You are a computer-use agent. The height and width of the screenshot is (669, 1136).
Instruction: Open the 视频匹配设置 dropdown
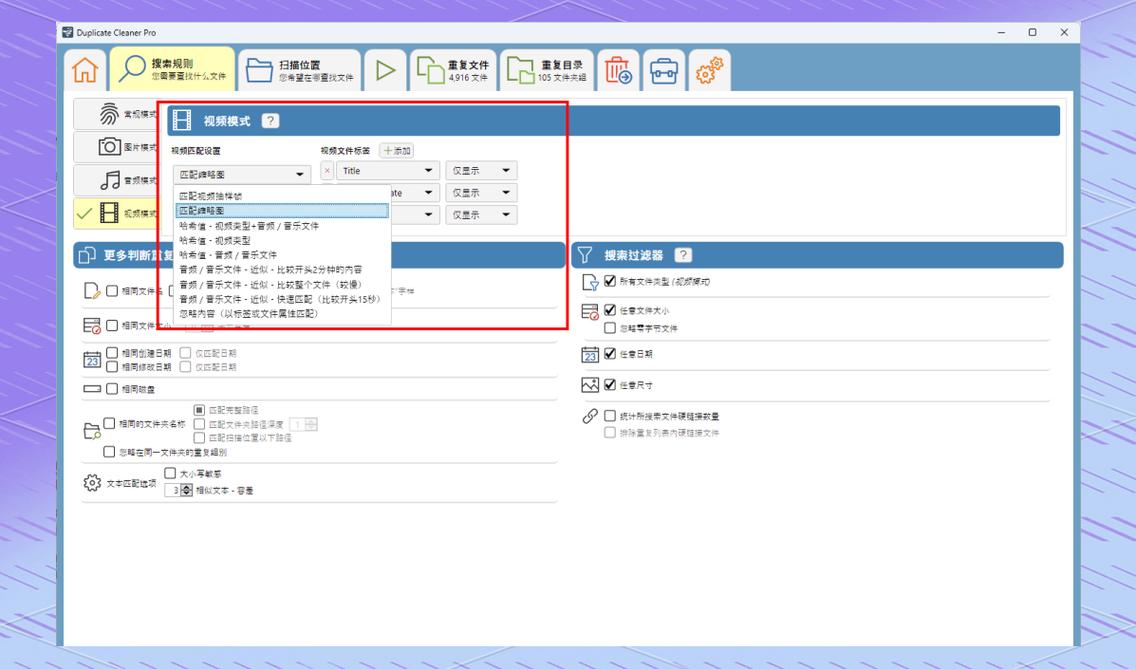(x=240, y=172)
